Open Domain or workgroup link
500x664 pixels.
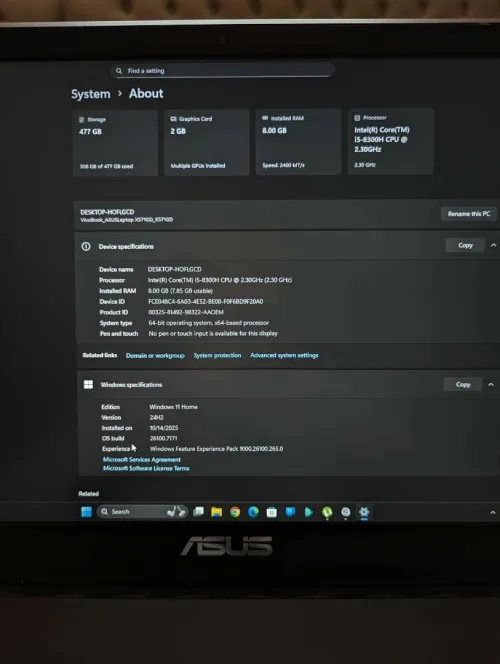point(155,356)
